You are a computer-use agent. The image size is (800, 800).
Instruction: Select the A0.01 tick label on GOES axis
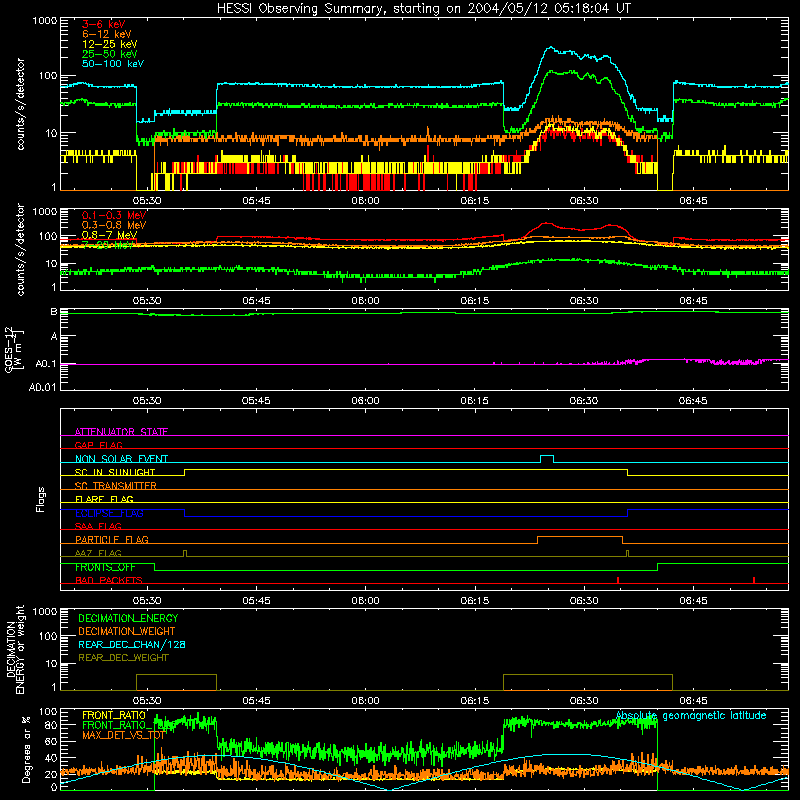(x=43, y=387)
